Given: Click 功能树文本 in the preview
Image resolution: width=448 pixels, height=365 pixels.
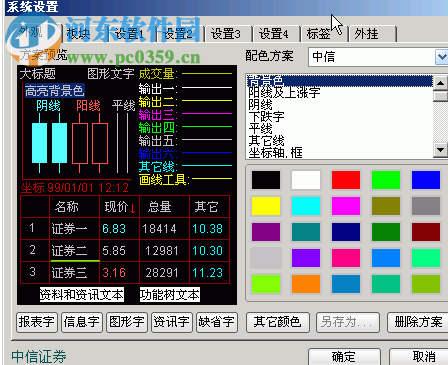Looking at the screenshot, I should pyautogui.click(x=170, y=295).
